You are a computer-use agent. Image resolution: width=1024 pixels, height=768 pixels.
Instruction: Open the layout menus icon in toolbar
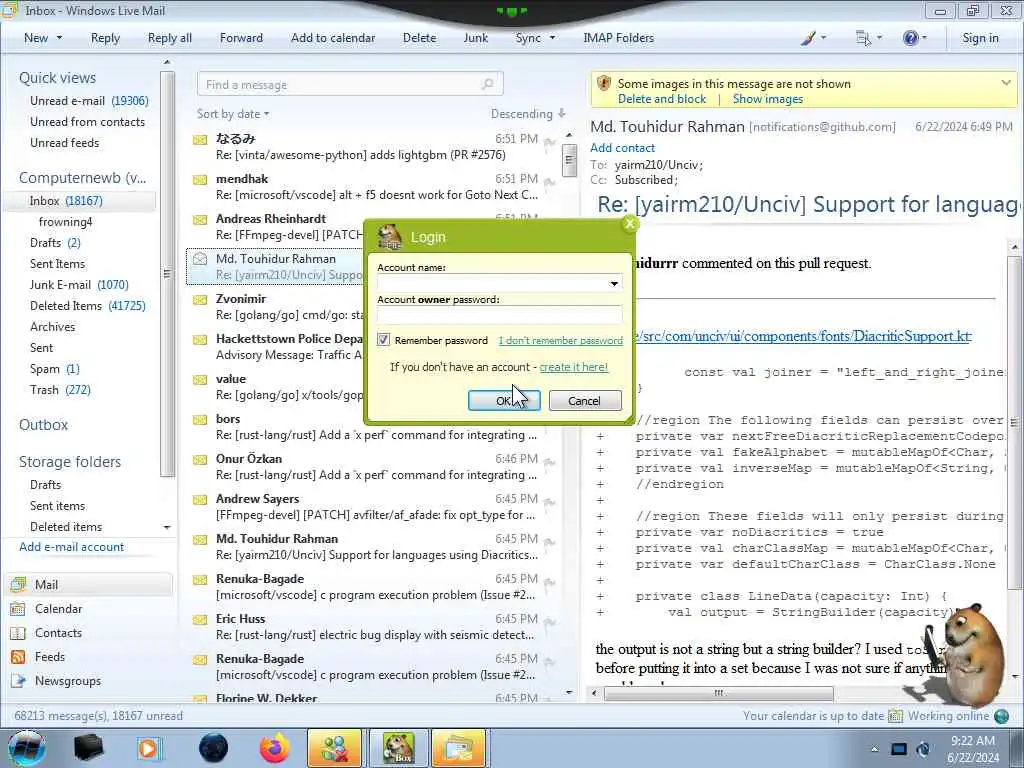click(x=863, y=39)
